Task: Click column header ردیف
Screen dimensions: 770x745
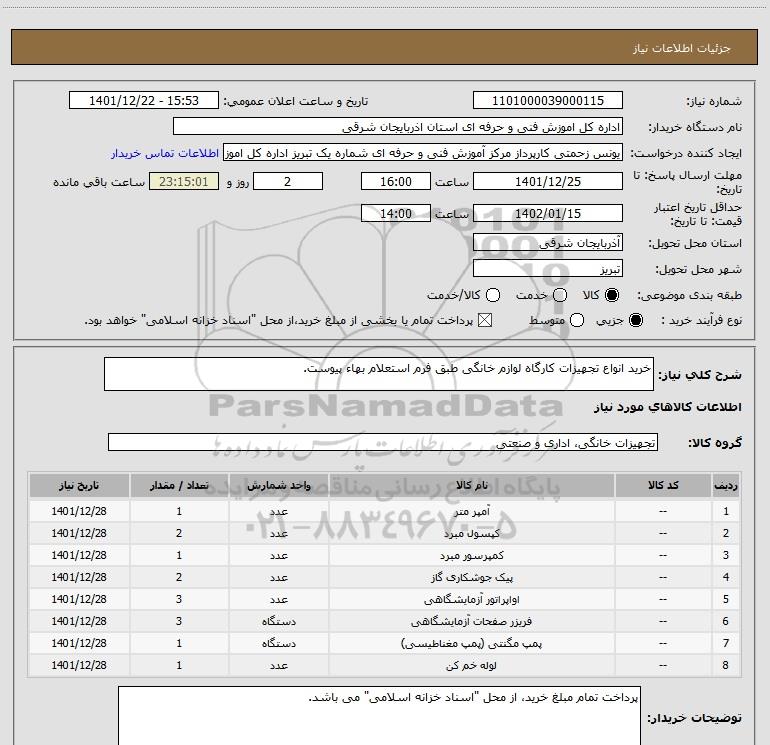Action: [726, 486]
